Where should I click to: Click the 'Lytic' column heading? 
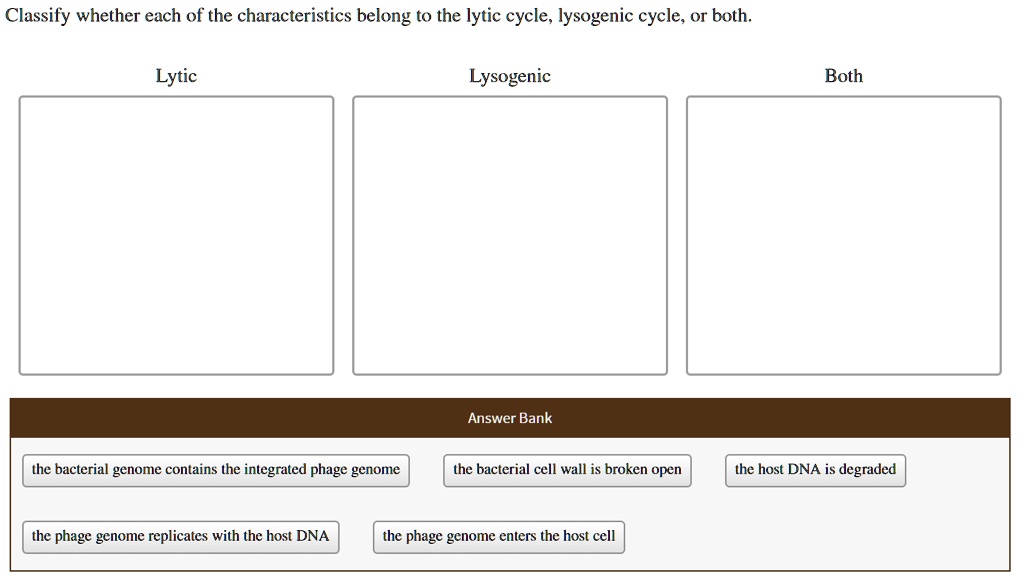pos(176,75)
